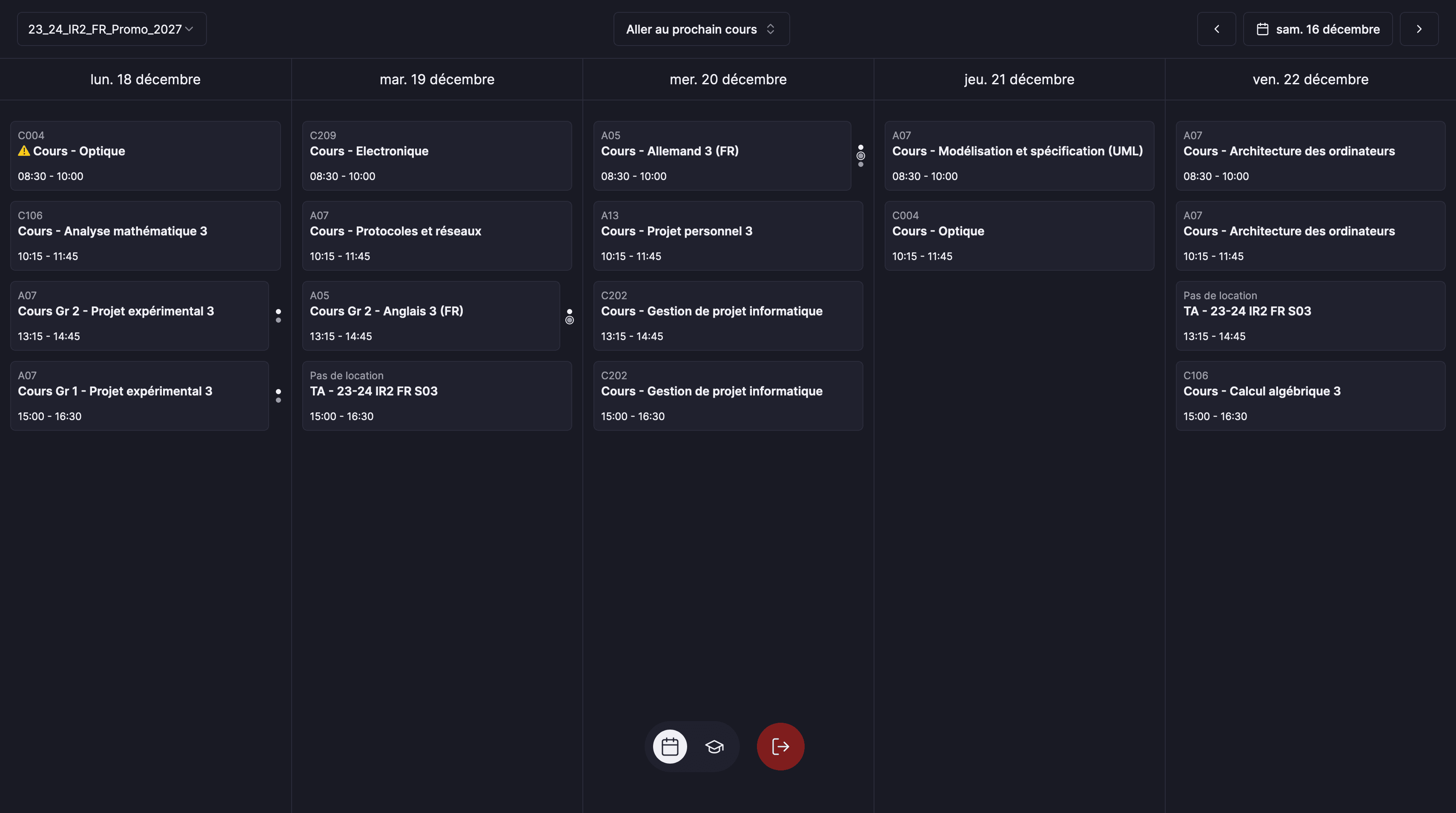Select upper dot beside Cours Gr 2 - Anglais 3 (FR)
Viewport: 1456px width, 813px height.
click(x=569, y=311)
